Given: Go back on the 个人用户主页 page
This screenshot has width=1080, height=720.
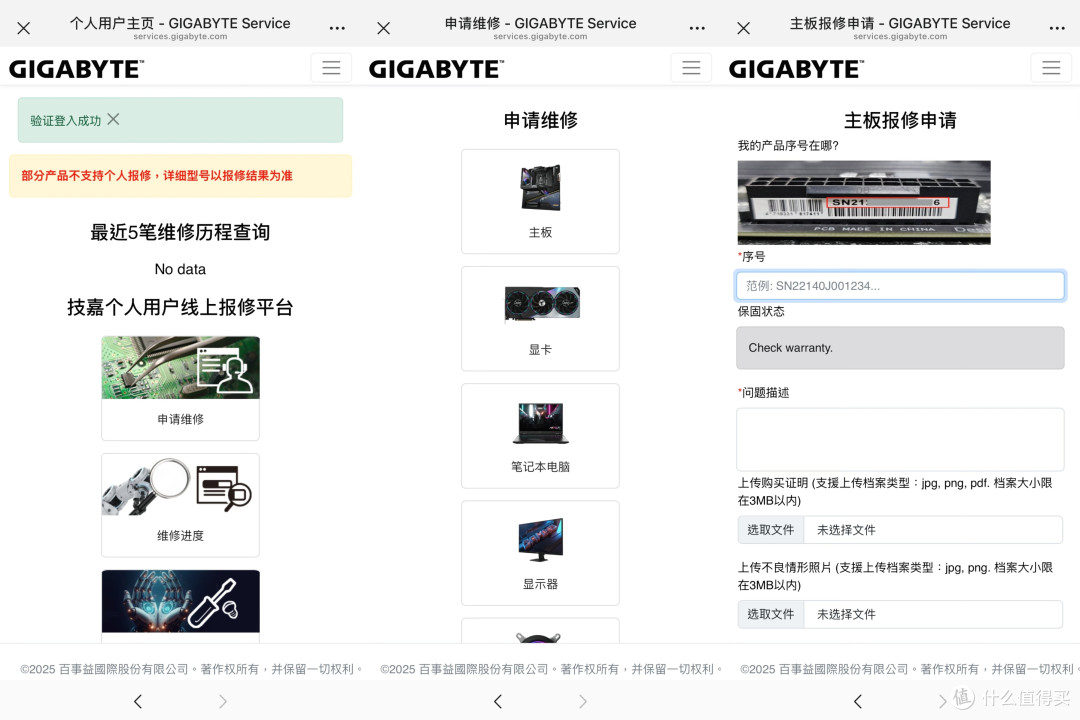Looking at the screenshot, I should pos(138,701).
